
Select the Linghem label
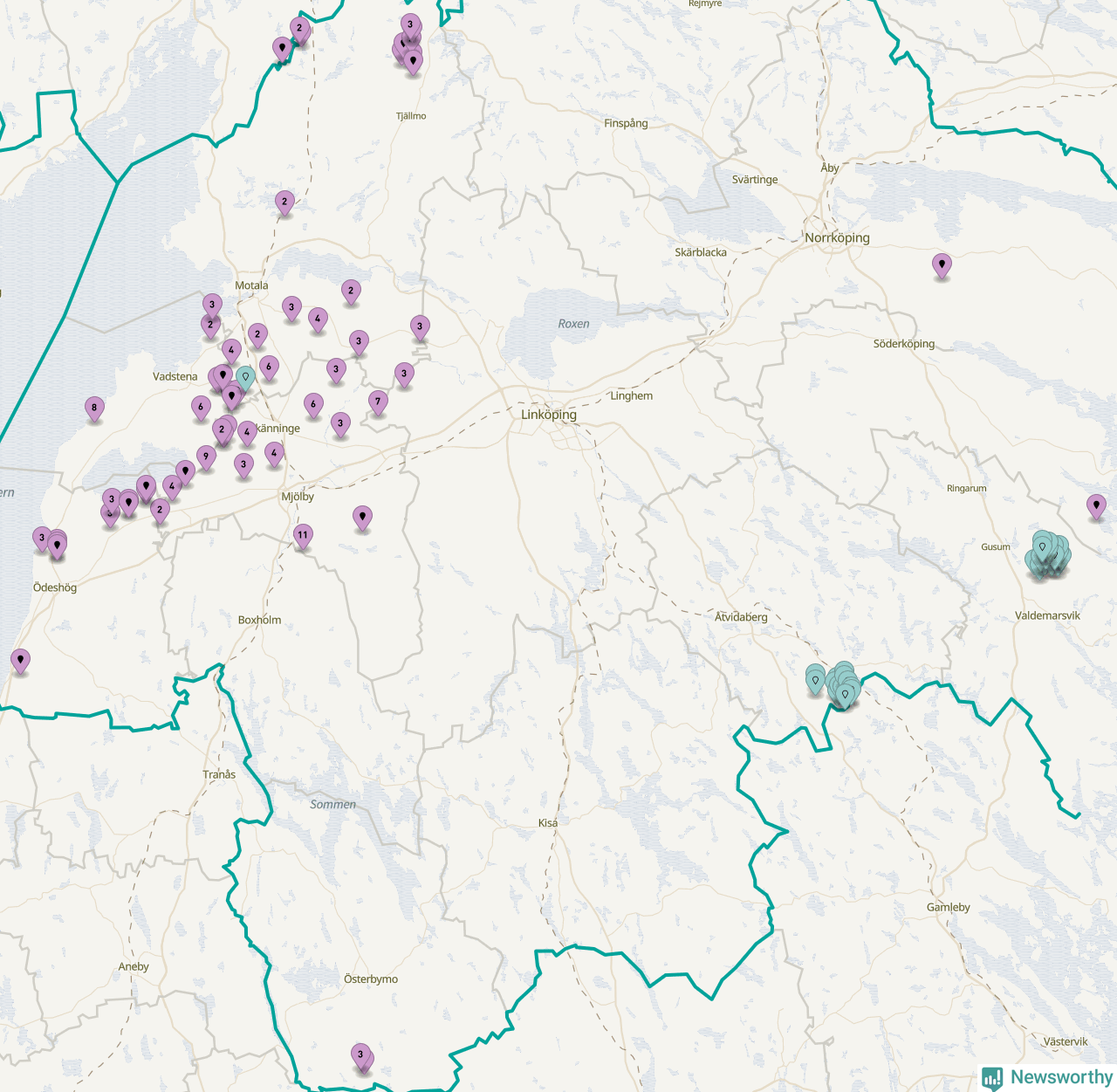coord(632,395)
